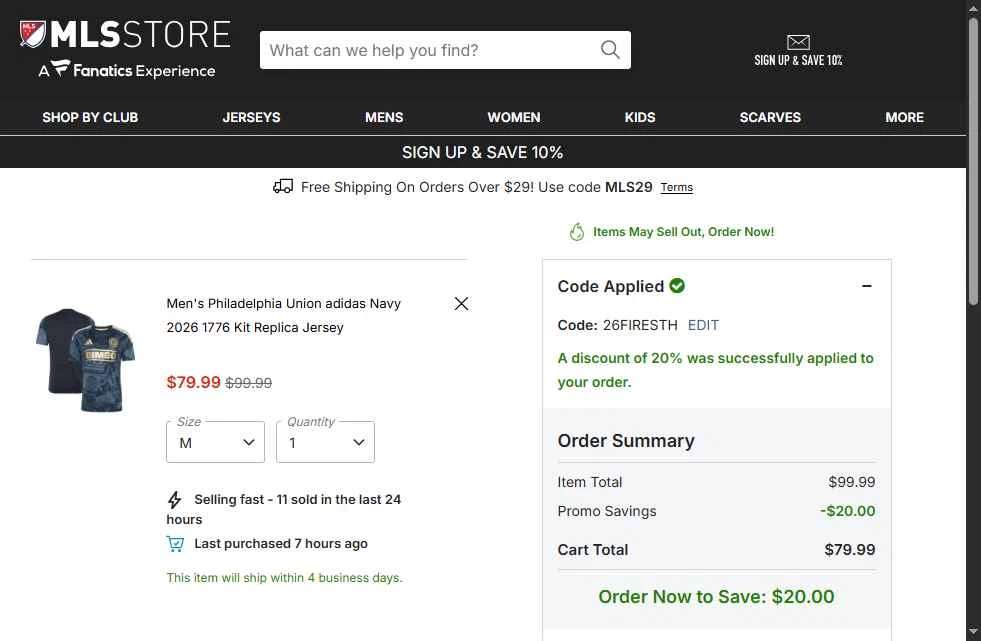Click the free shipping truck icon
981x641 pixels.
[x=283, y=186]
